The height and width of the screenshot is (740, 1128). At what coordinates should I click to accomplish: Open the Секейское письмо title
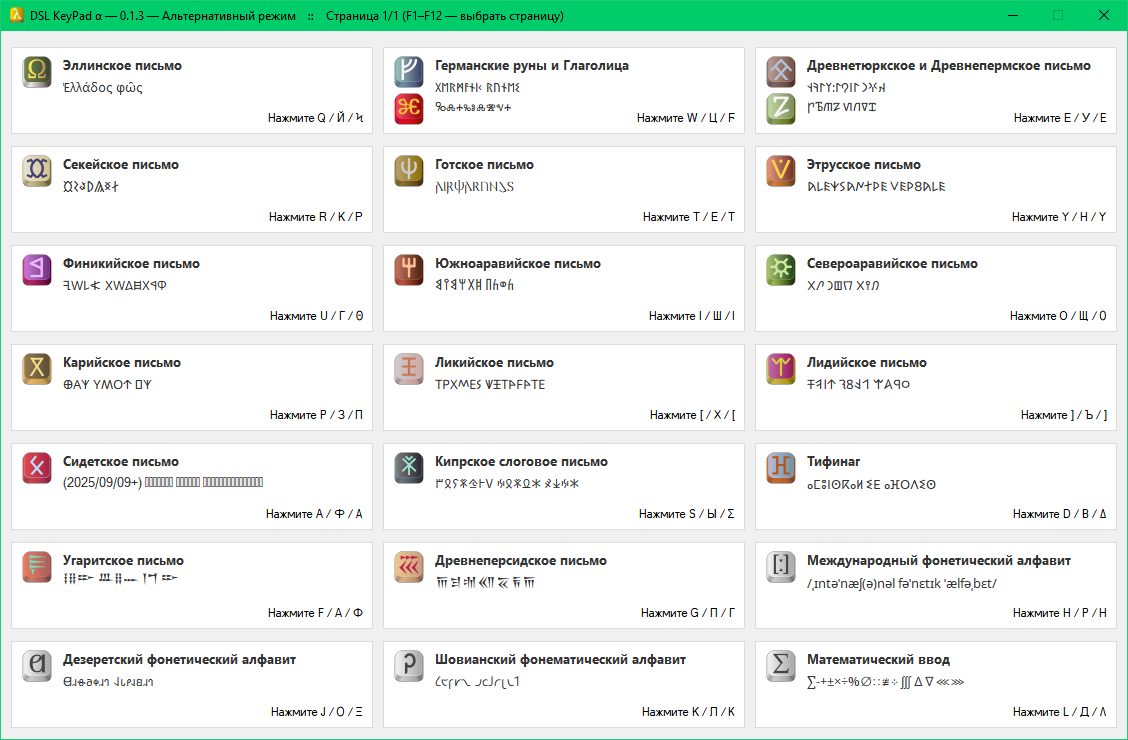click(120, 165)
